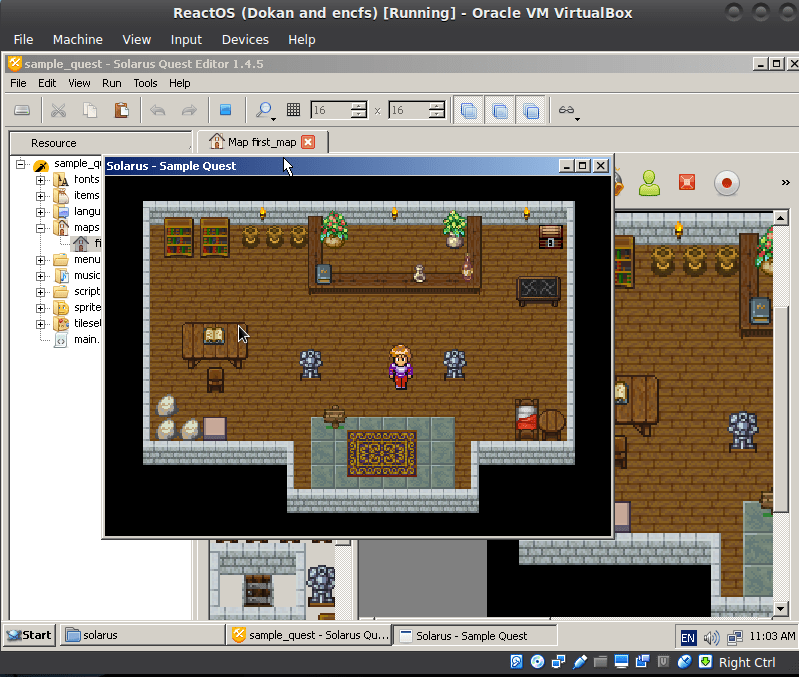
Task: Open the Quest Editor Edit menu
Action: (x=47, y=83)
